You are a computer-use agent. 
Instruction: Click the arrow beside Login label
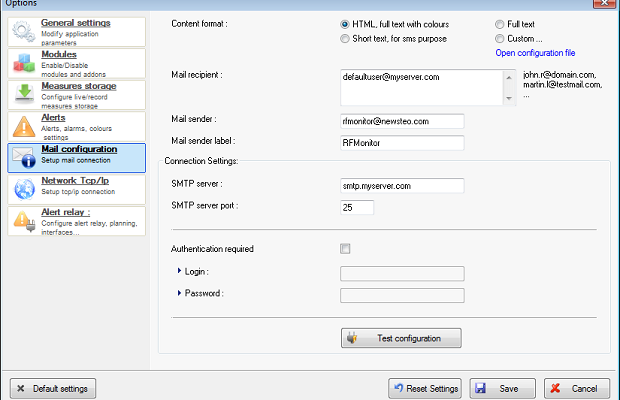pyautogui.click(x=179, y=271)
